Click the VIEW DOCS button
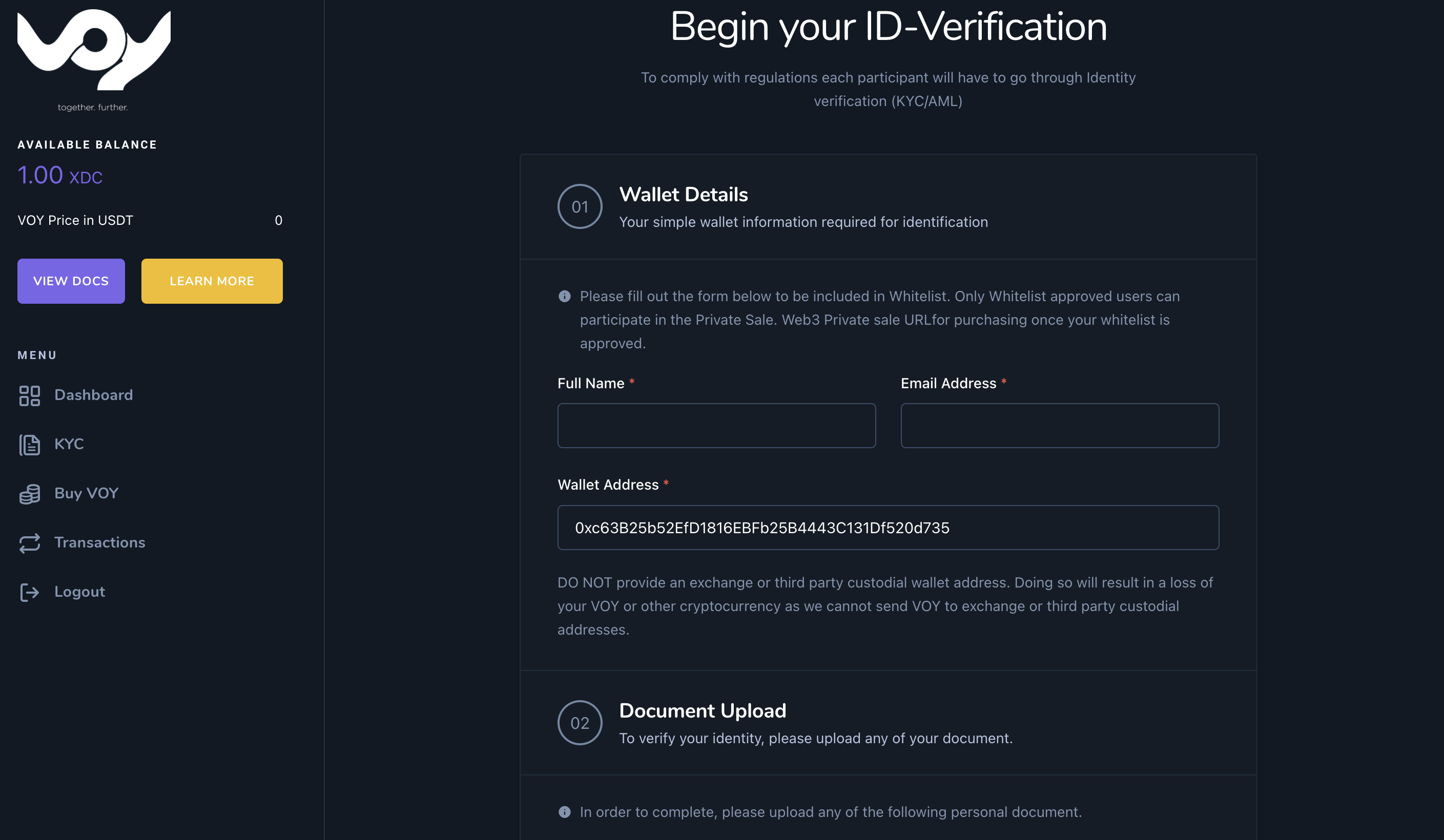 pyautogui.click(x=71, y=281)
